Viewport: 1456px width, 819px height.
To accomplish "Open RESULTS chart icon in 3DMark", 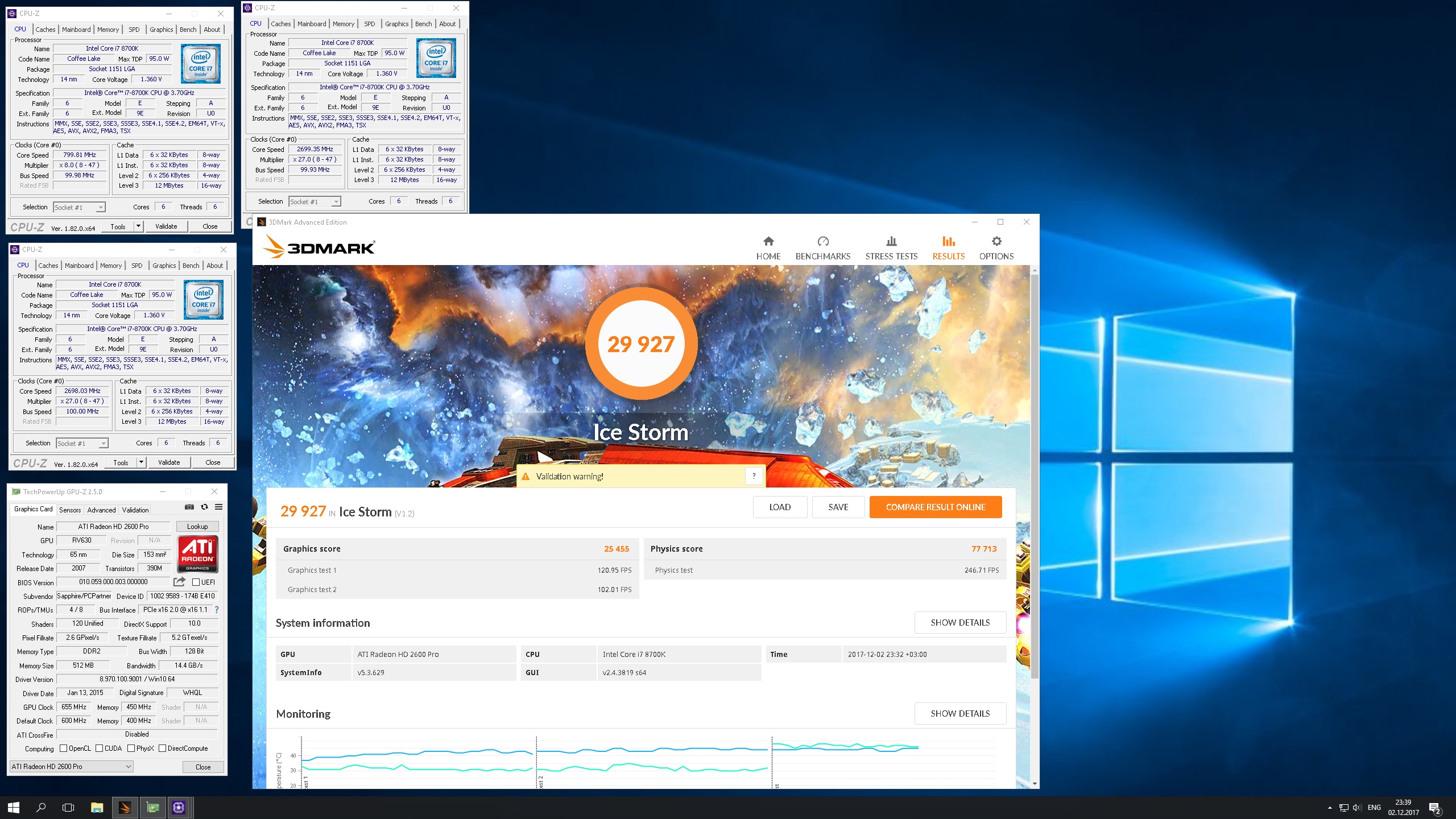I will (948, 241).
